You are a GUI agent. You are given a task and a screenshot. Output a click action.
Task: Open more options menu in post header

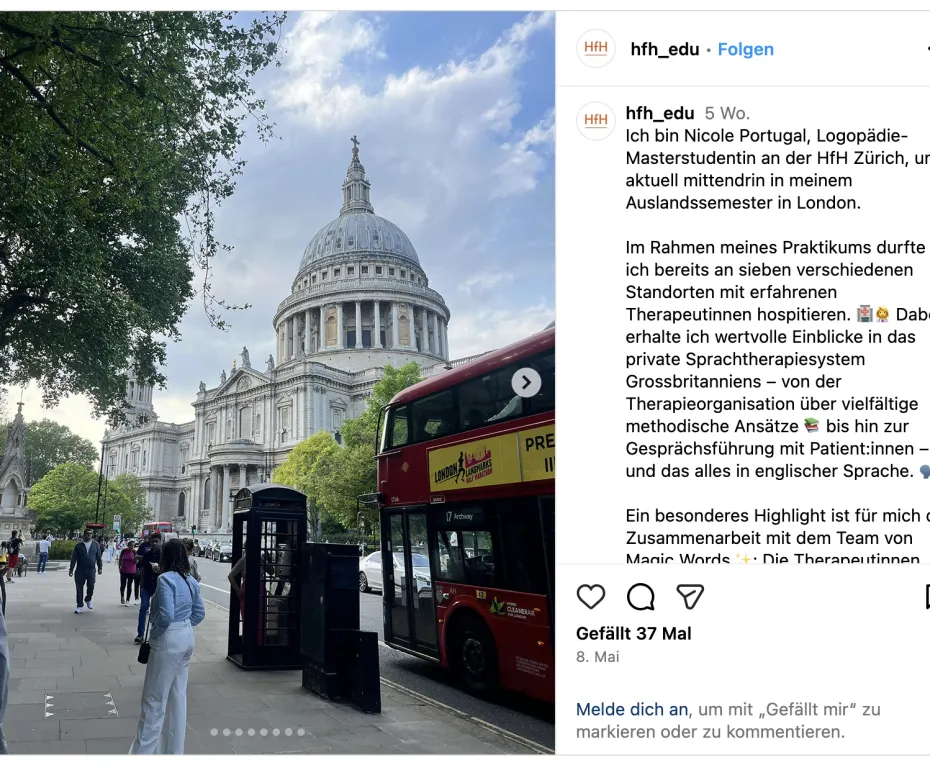[928, 49]
